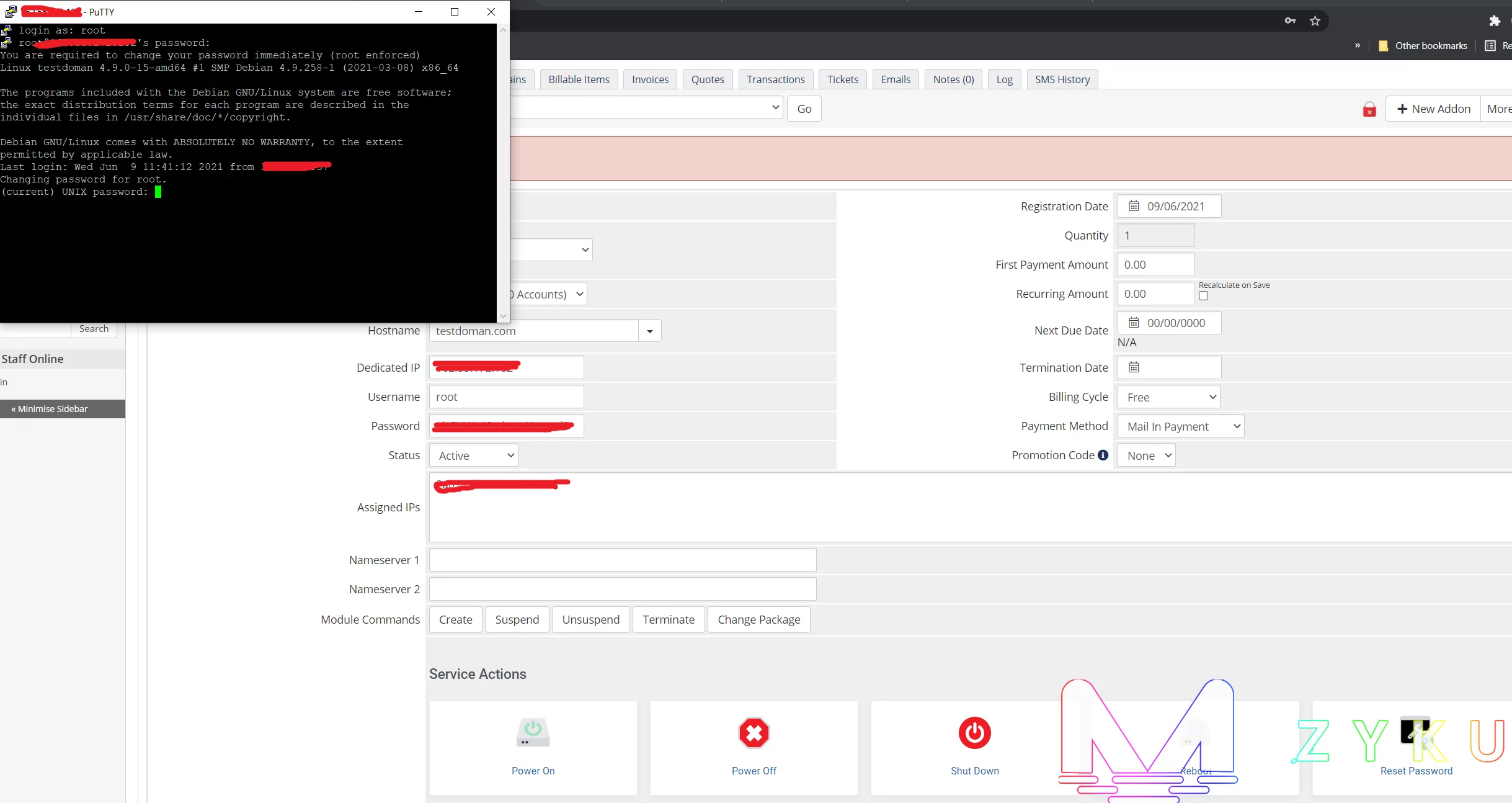
Task: Click the Shut Down power icon
Action: tap(974, 733)
